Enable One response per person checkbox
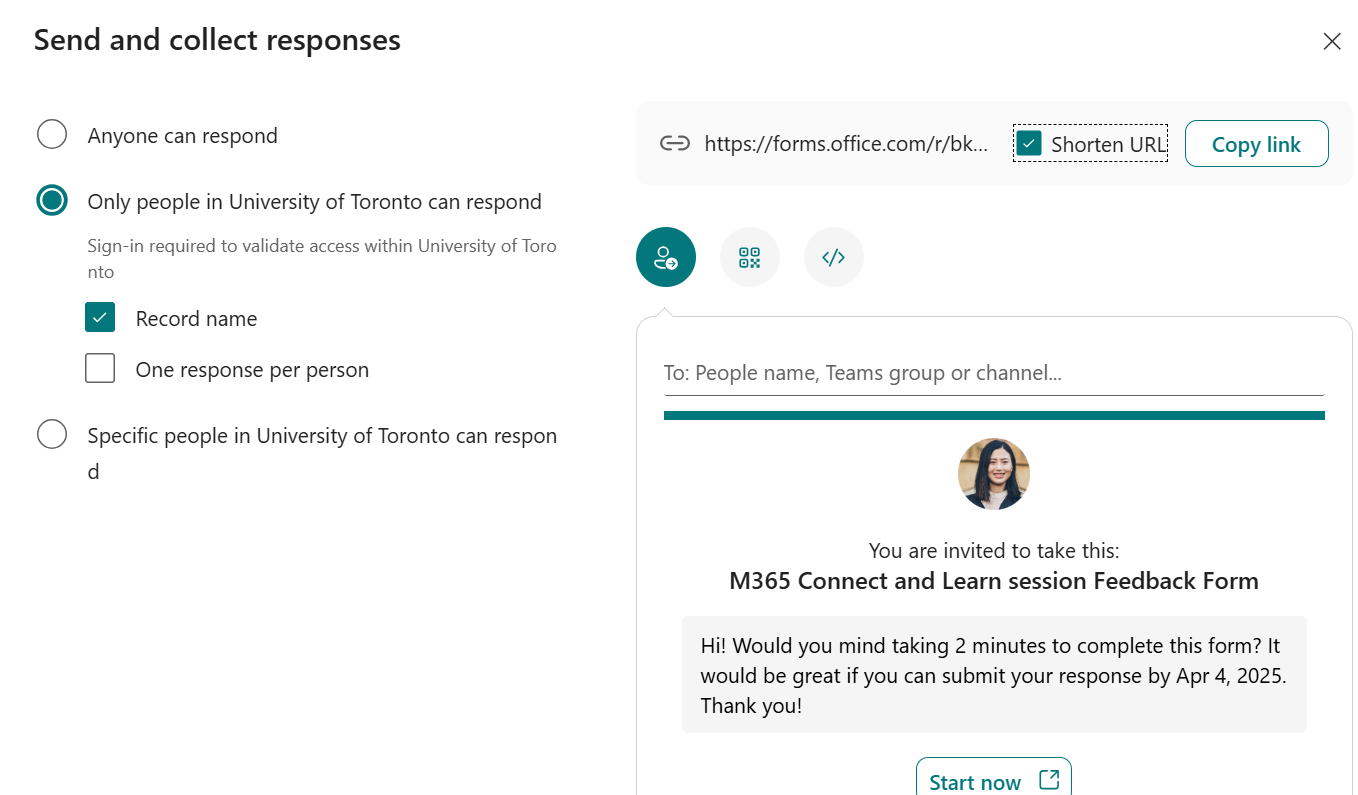 [100, 369]
